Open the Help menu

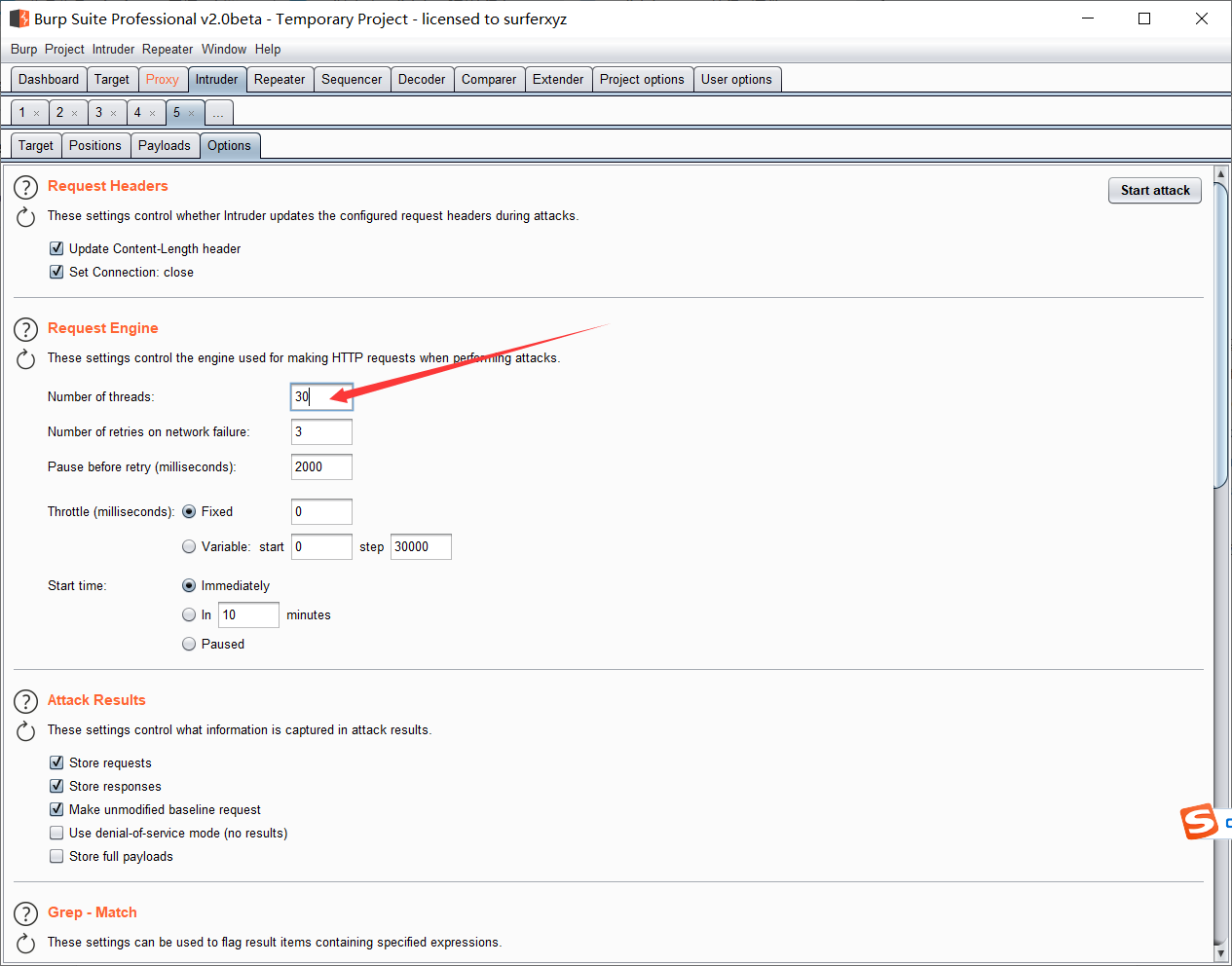tap(268, 49)
